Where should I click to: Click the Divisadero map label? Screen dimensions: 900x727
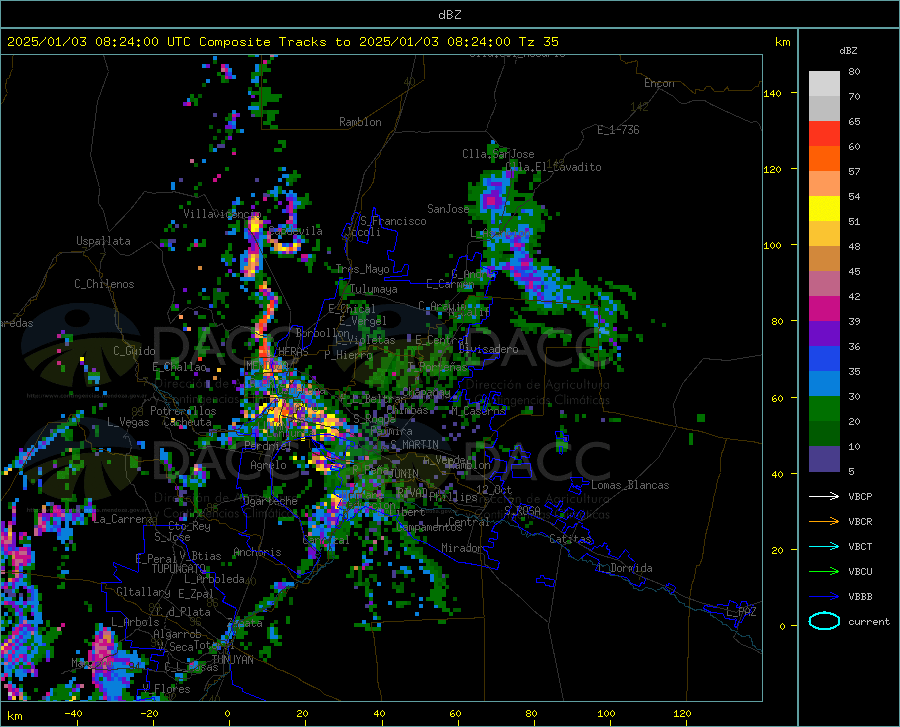pyautogui.click(x=488, y=349)
